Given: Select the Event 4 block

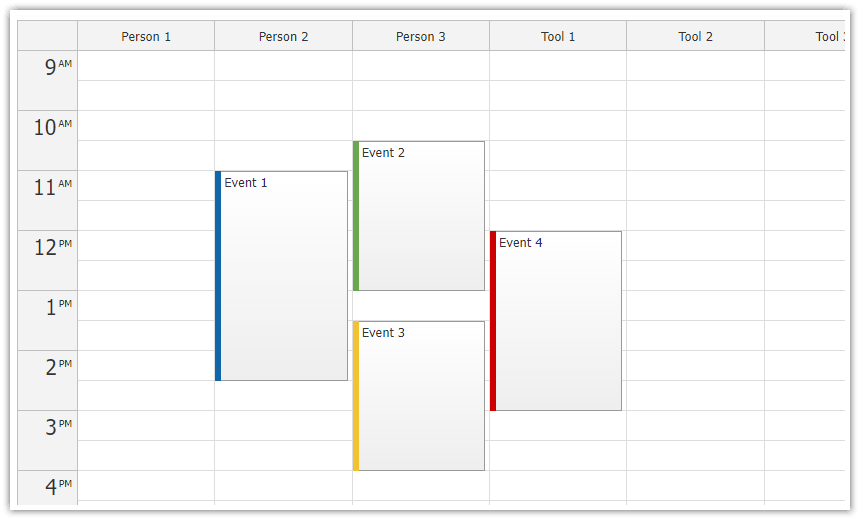Looking at the screenshot, I should (x=556, y=320).
